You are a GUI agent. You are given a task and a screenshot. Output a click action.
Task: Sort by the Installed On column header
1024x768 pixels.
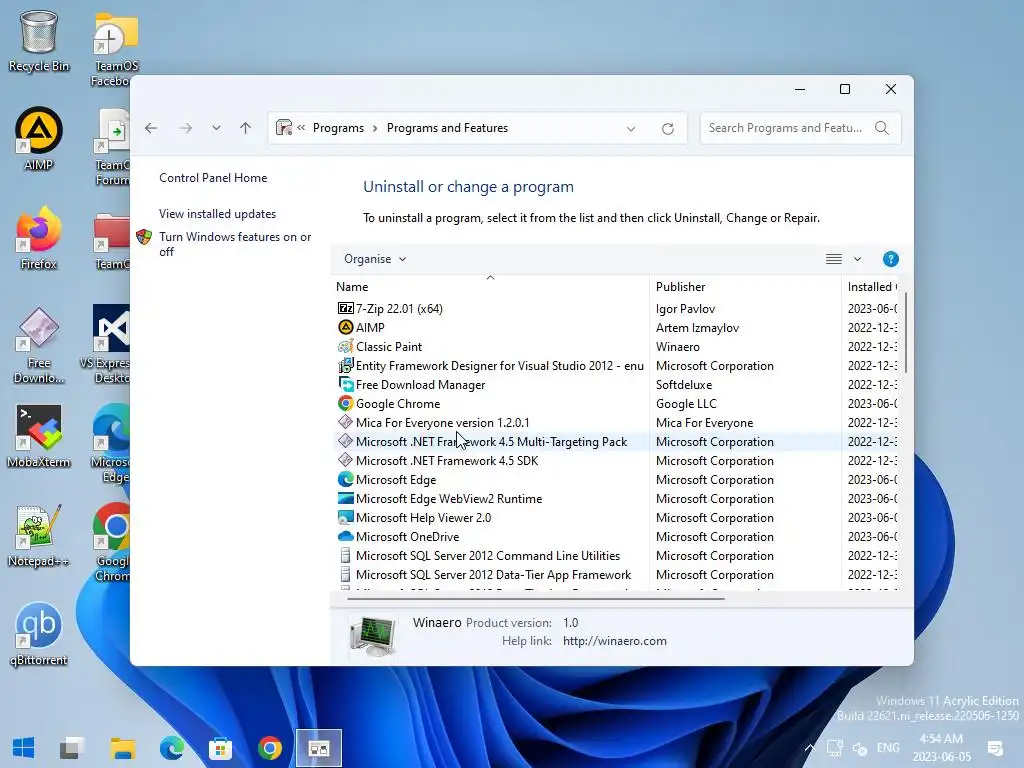coord(871,287)
